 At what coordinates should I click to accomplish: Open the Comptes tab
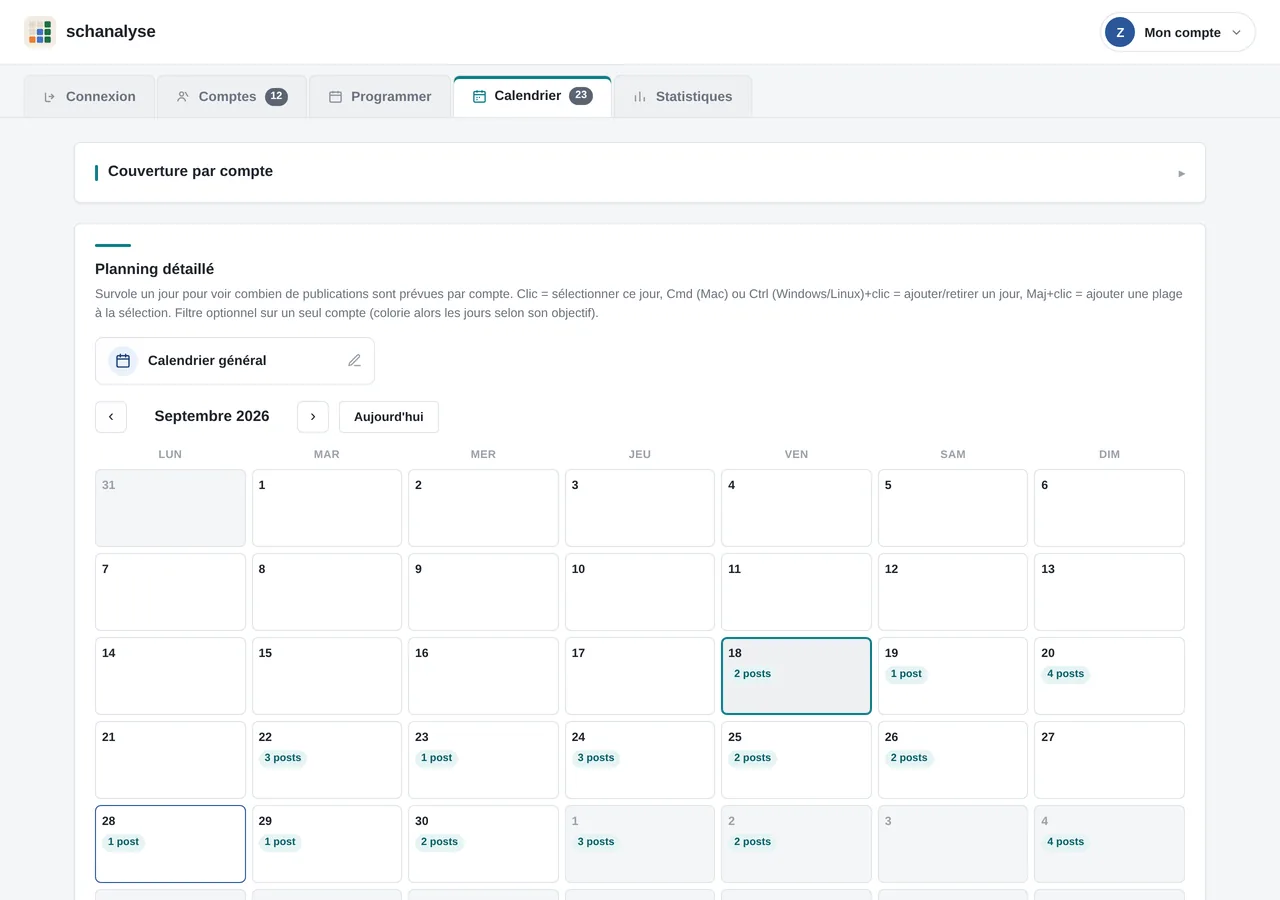(232, 97)
